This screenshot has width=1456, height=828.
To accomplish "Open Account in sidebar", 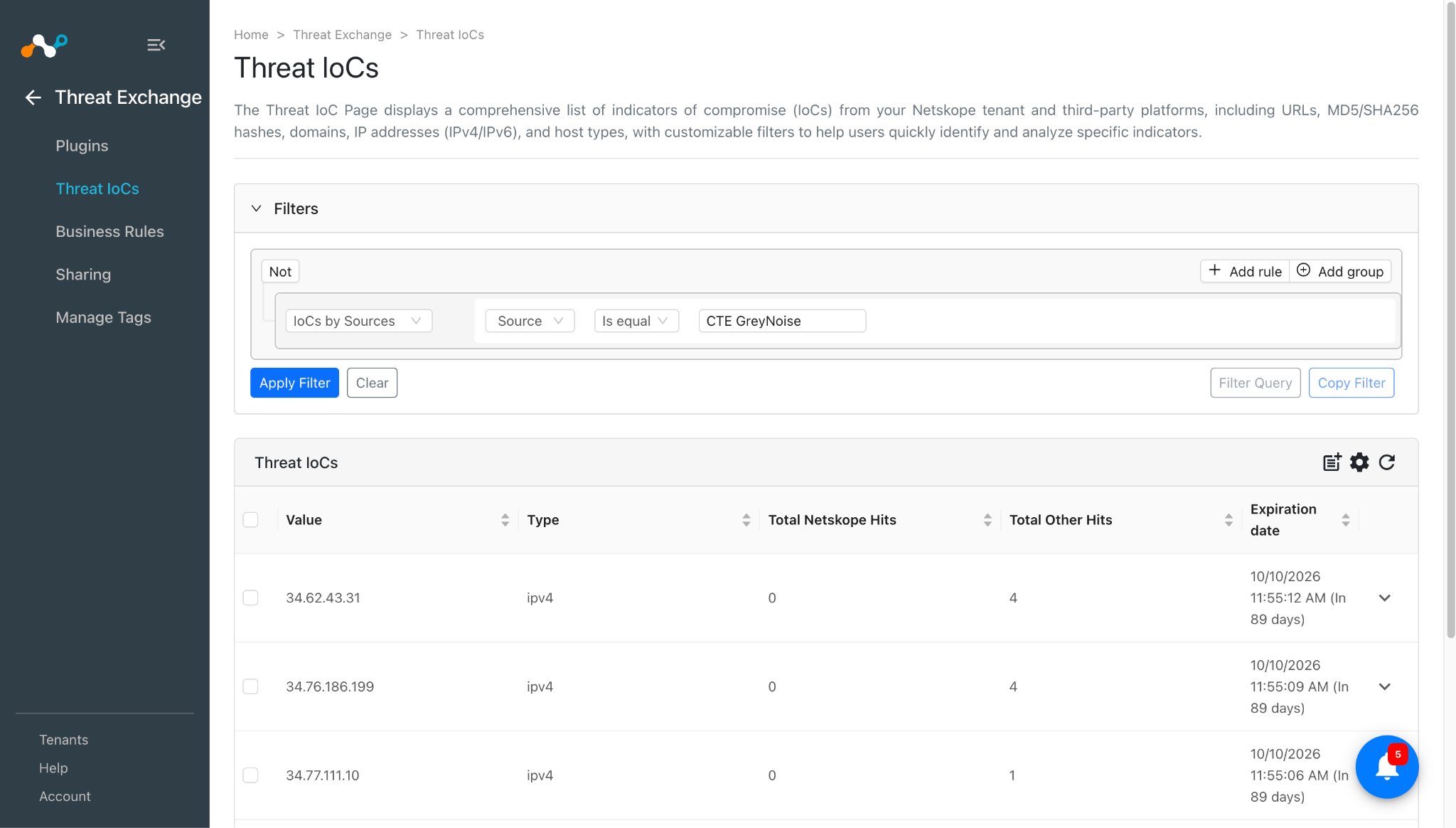I will click(x=65, y=797).
